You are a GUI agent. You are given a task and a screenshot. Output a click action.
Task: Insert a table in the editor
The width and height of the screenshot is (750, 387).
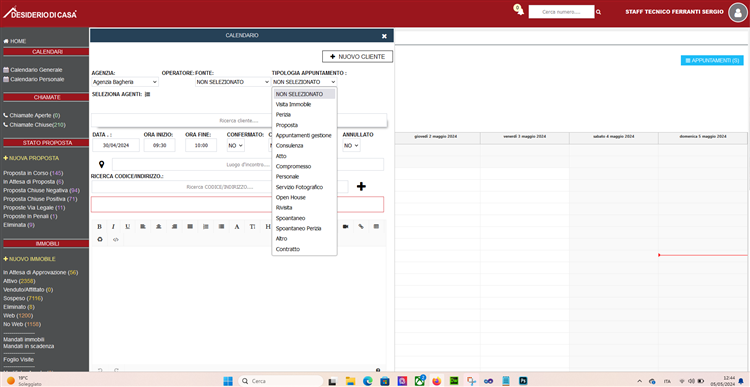tap(376, 226)
